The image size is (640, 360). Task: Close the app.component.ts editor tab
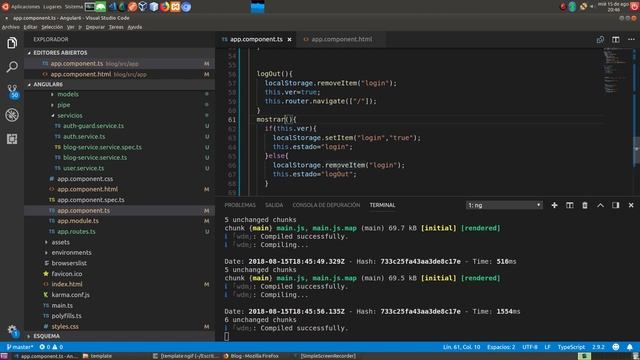[289, 40]
